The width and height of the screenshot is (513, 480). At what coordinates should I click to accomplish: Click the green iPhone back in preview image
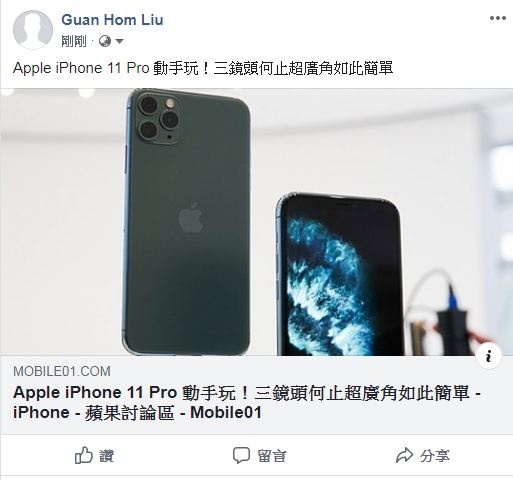(x=186, y=222)
